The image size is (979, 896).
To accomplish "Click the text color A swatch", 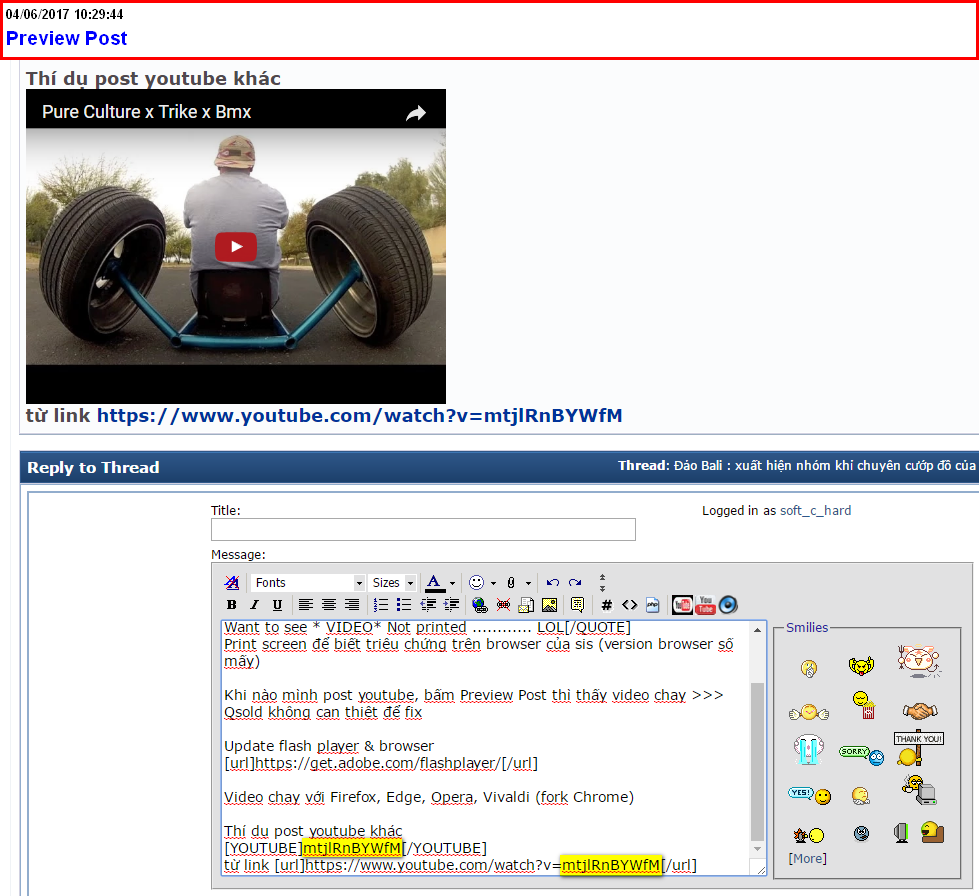I will (434, 583).
